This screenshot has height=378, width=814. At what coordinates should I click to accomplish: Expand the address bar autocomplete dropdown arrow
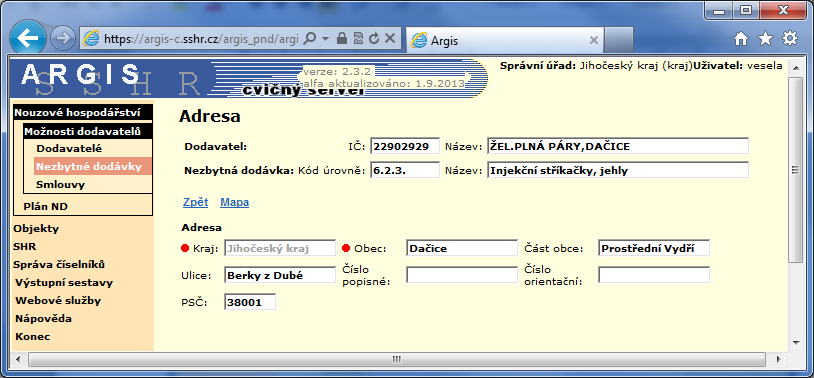325,39
